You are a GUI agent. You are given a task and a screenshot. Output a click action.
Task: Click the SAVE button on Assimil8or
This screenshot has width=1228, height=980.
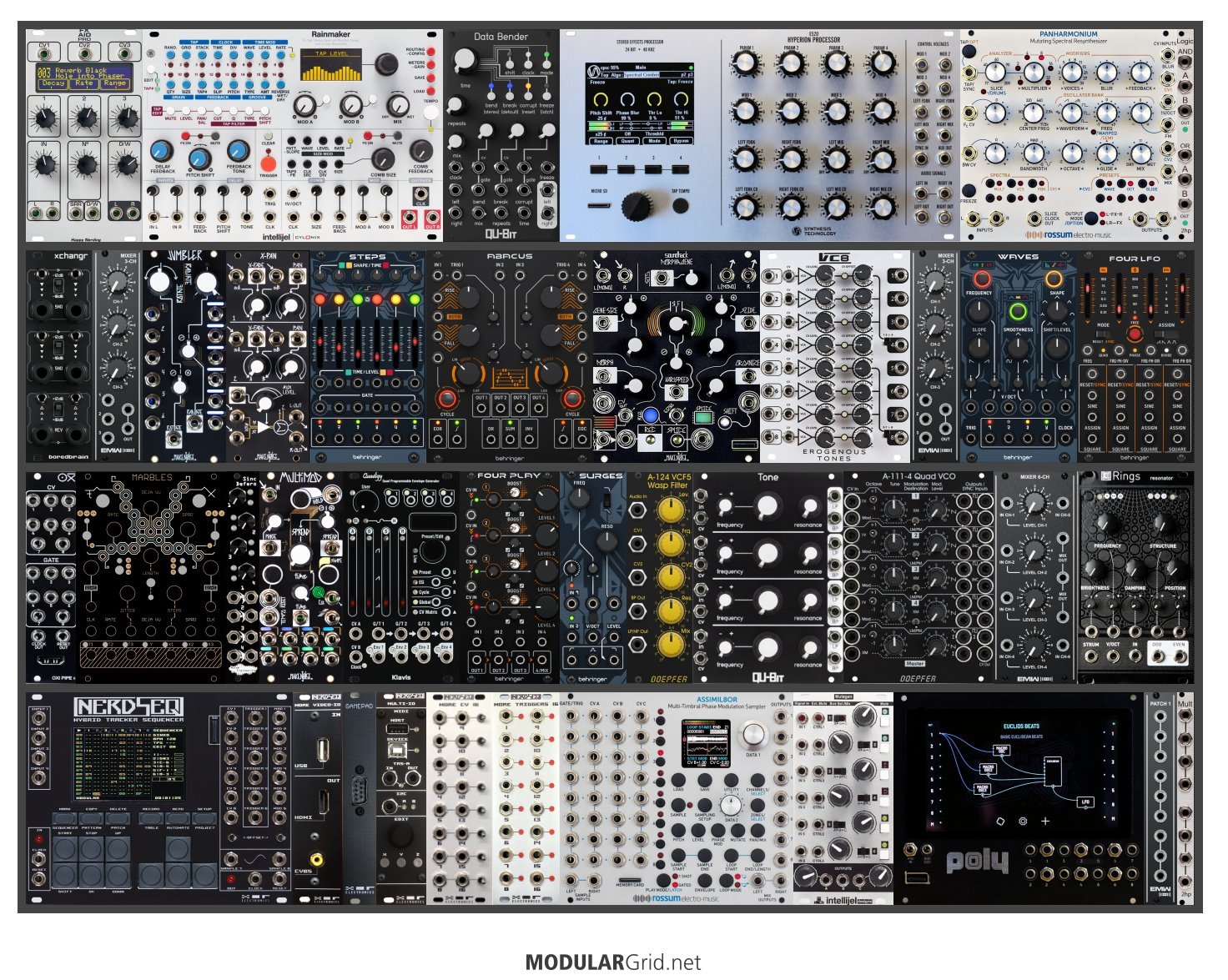705,779
